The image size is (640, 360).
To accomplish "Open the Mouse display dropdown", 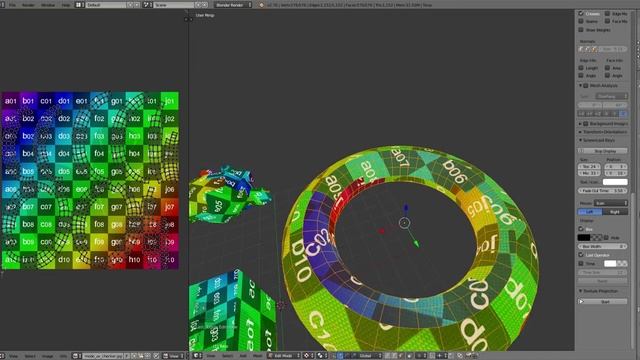I will pos(611,203).
